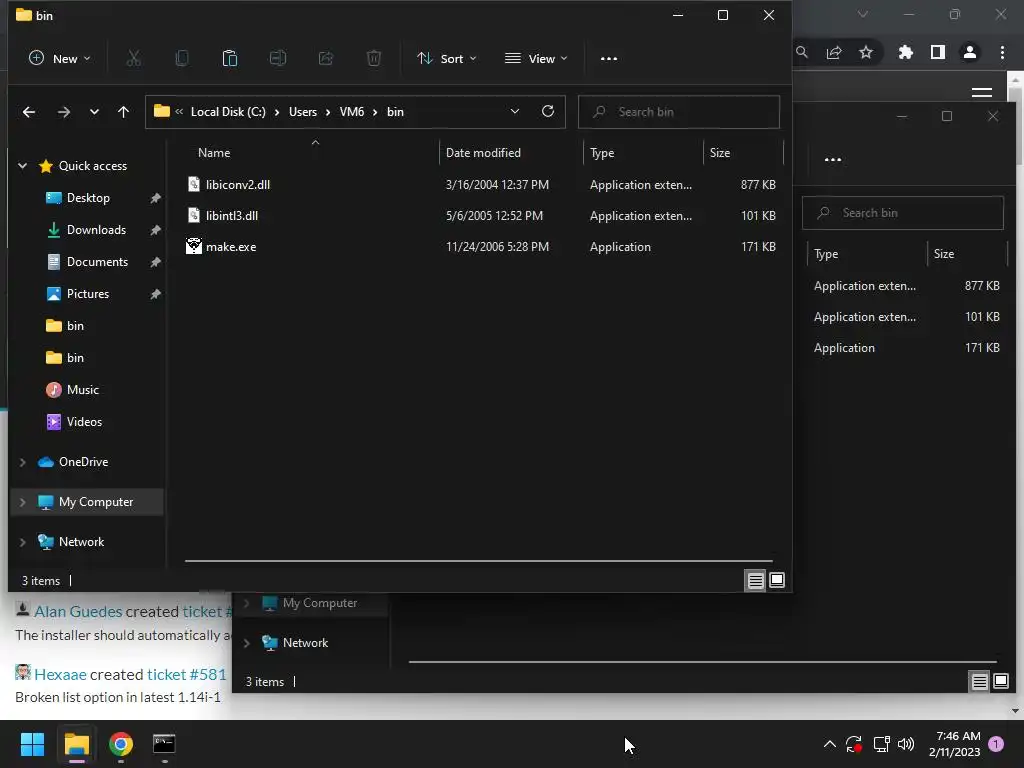Open the Alan Guedes profile link
Viewport: 1024px width, 768px height.
78,611
